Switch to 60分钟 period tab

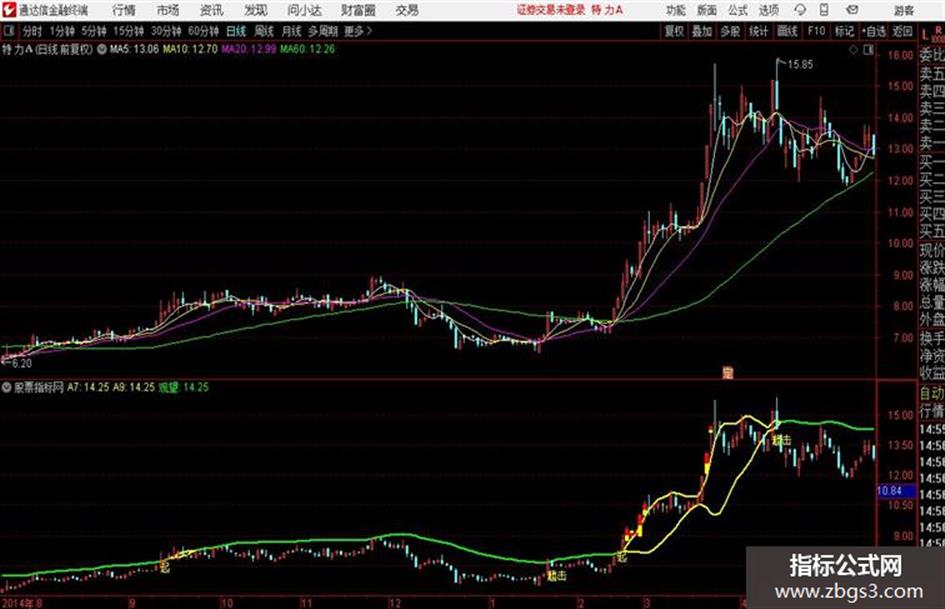click(203, 31)
